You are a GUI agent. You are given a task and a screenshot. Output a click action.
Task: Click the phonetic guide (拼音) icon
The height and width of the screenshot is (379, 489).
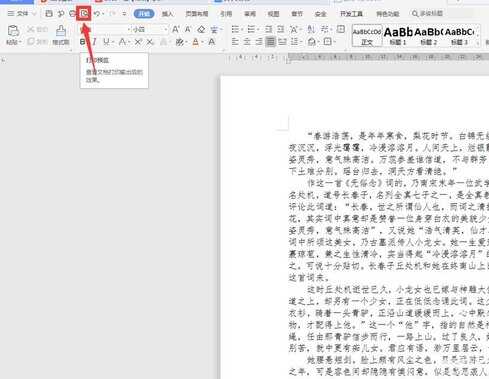pyautogui.click(x=214, y=30)
